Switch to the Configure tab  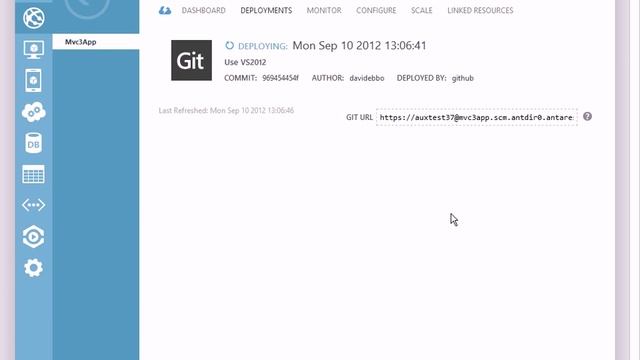(376, 11)
